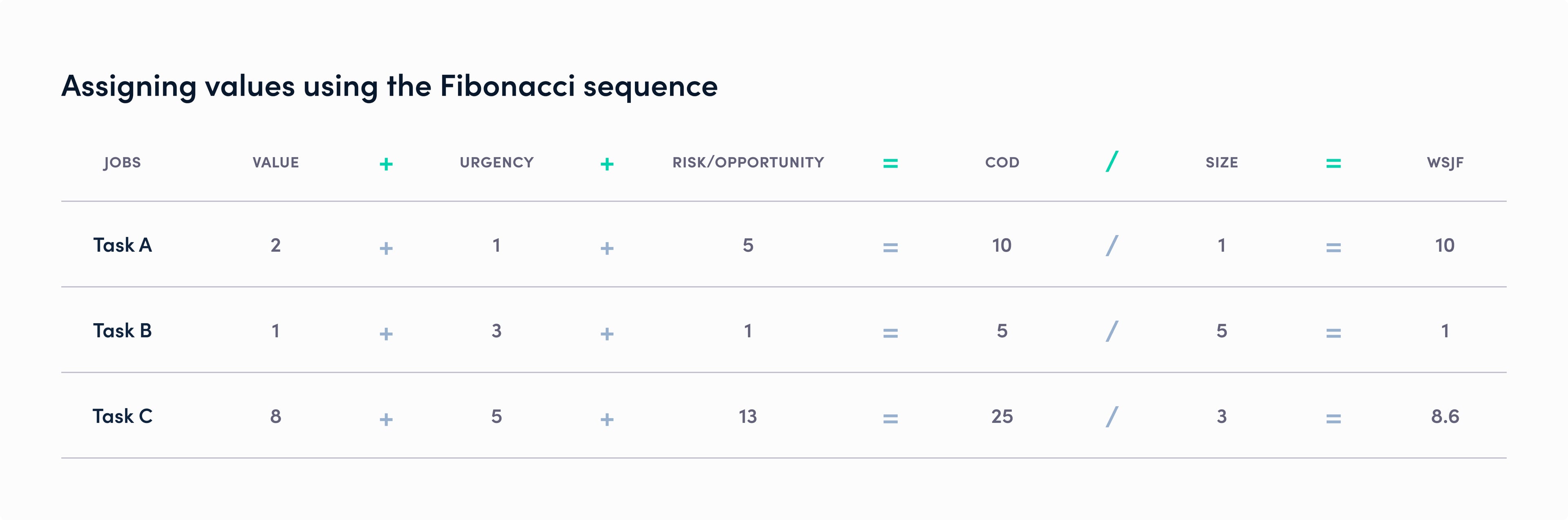Click the green equals sign before COD
1568x520 pixels.
pos(891,163)
